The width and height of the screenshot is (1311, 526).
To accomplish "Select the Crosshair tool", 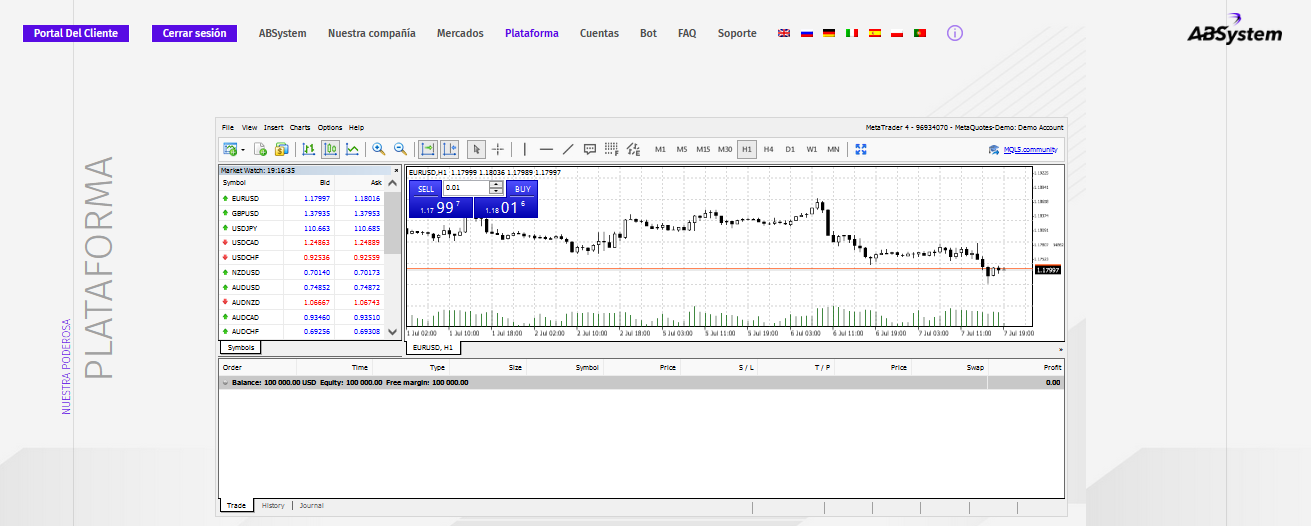I will coord(497,149).
